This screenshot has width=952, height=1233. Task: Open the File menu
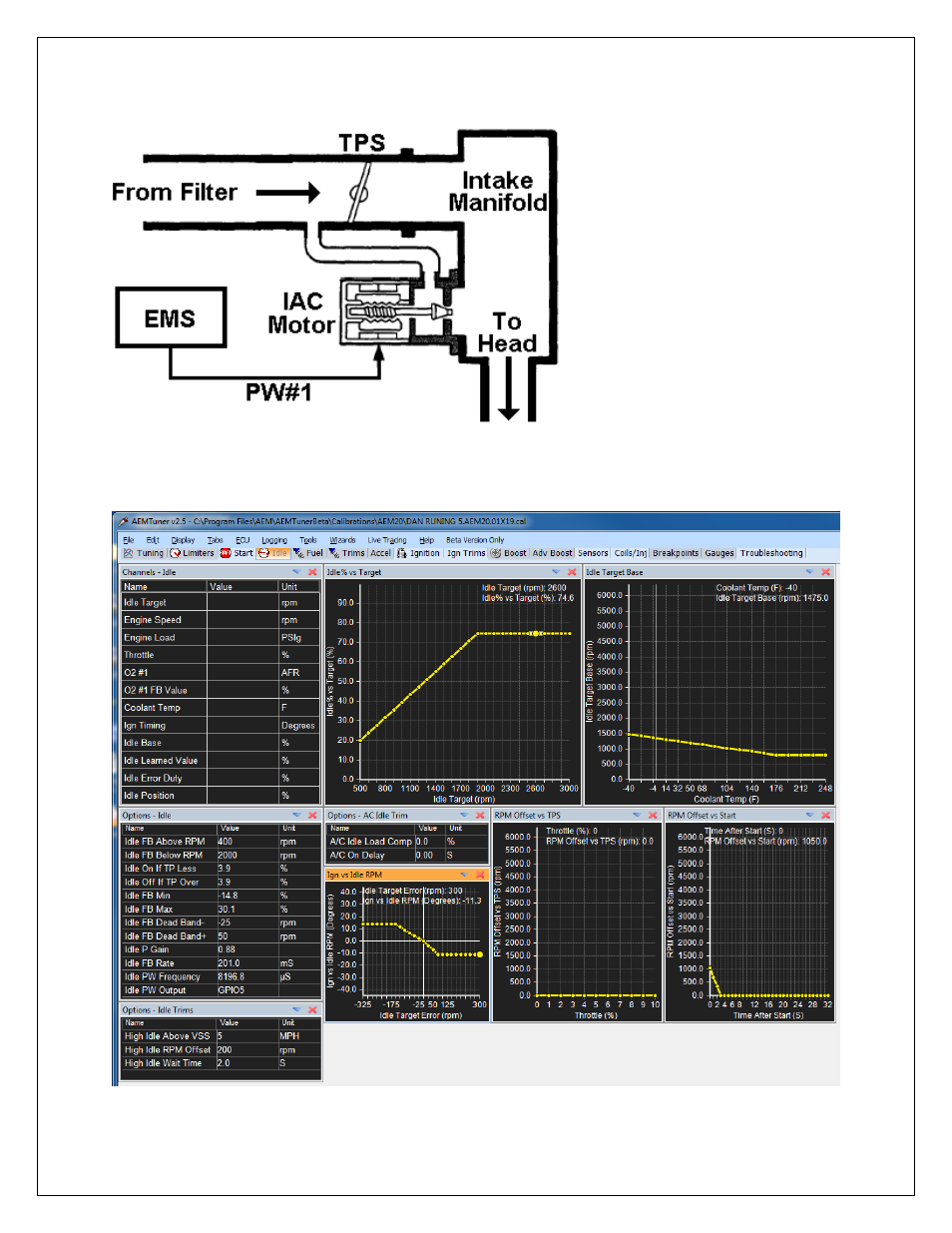coord(129,540)
